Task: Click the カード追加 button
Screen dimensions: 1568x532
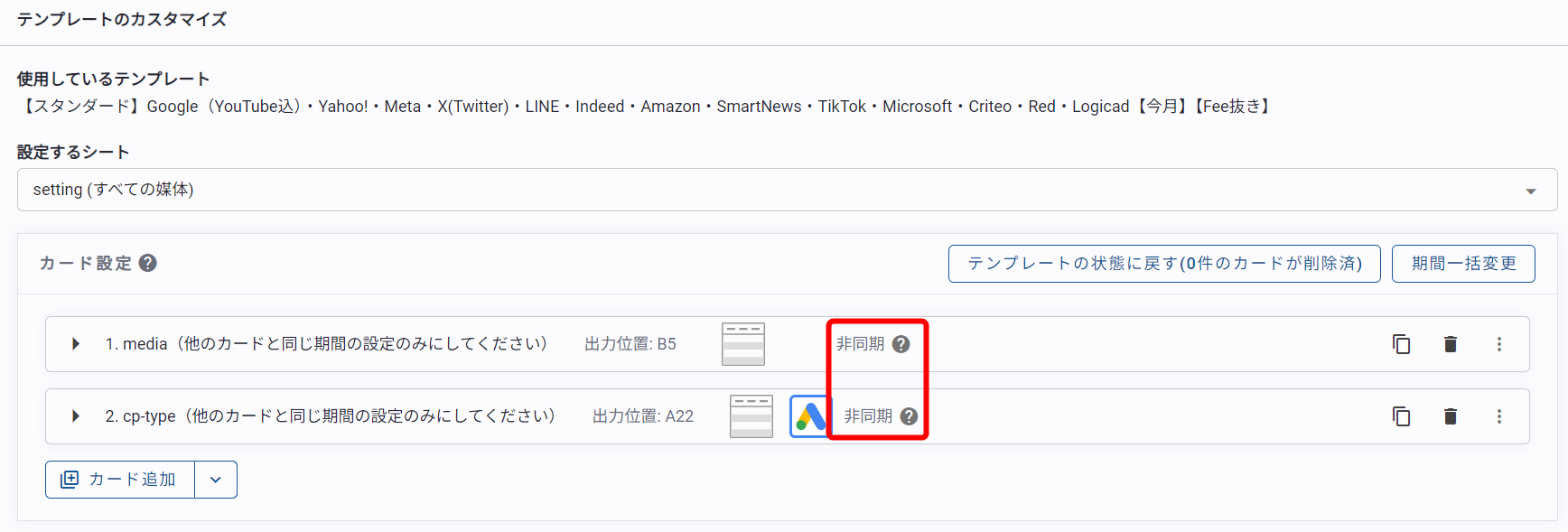Action: pos(120,480)
